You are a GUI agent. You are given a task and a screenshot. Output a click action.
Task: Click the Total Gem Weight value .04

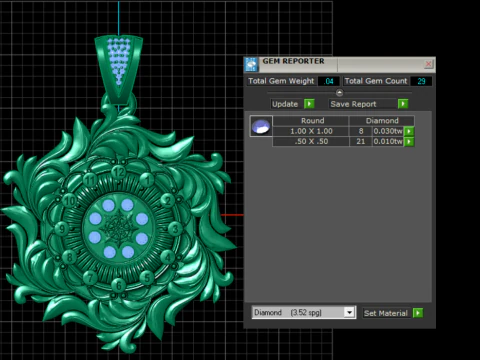coord(329,81)
